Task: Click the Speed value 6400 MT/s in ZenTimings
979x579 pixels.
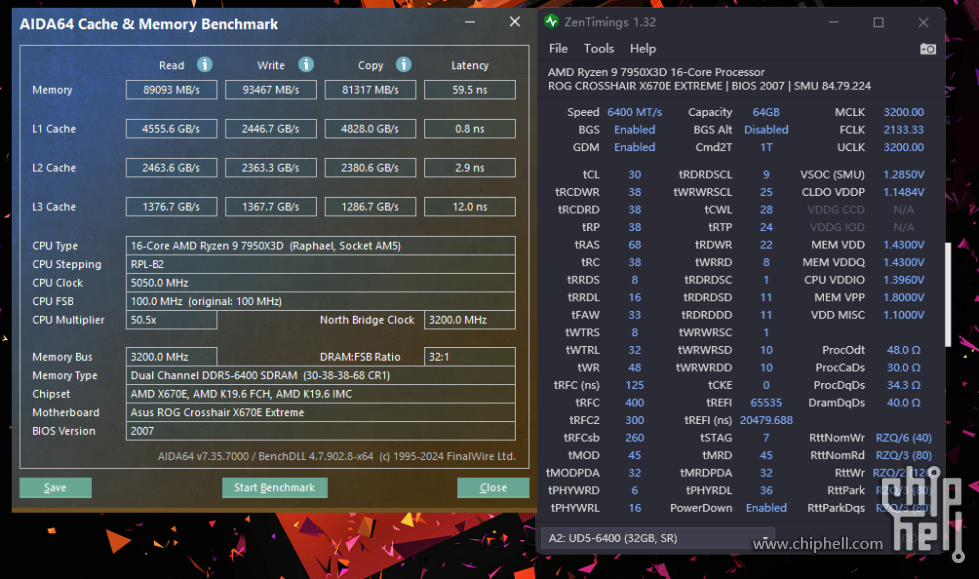Action: 634,112
